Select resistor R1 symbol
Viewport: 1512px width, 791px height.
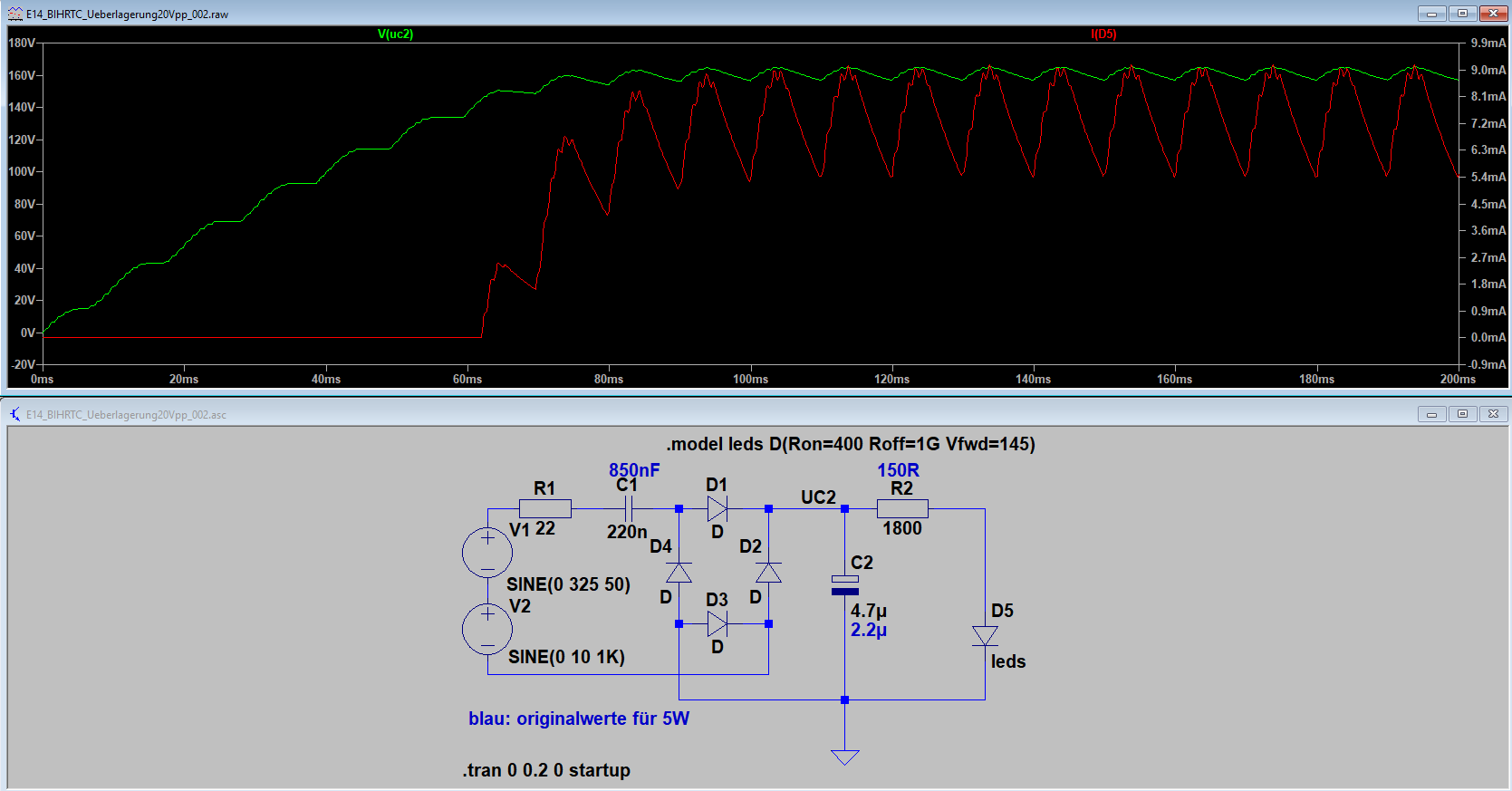pyautogui.click(x=544, y=508)
